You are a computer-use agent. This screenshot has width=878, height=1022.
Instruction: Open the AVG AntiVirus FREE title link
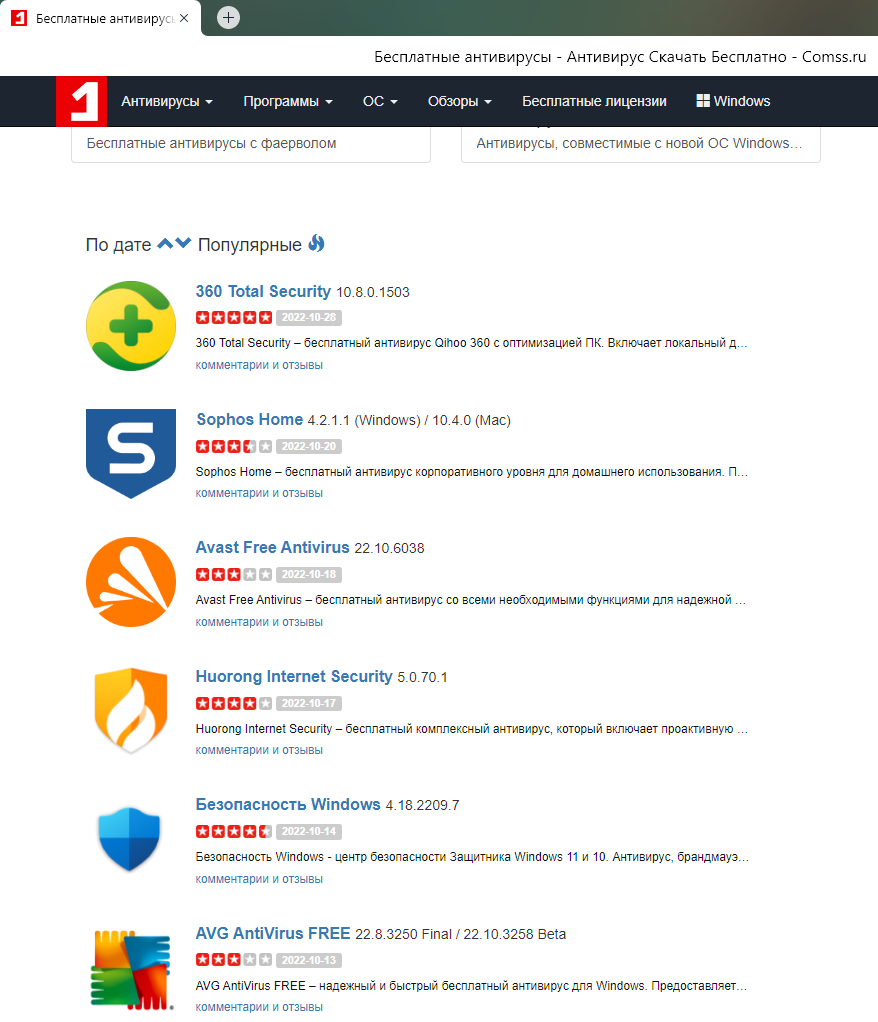click(x=273, y=933)
